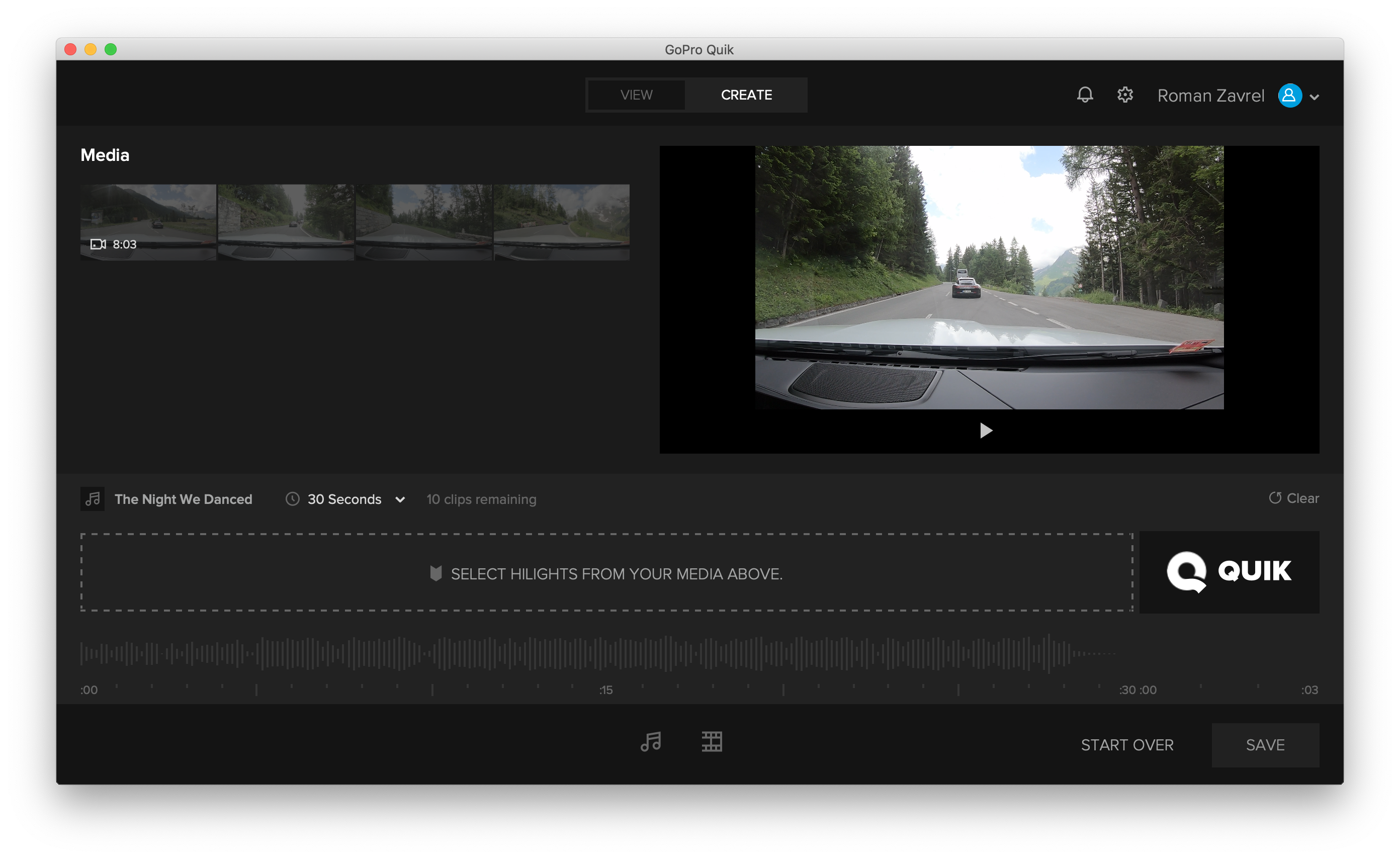Viewport: 1400px width, 859px height.
Task: Select the CREATE tab
Action: coord(746,95)
